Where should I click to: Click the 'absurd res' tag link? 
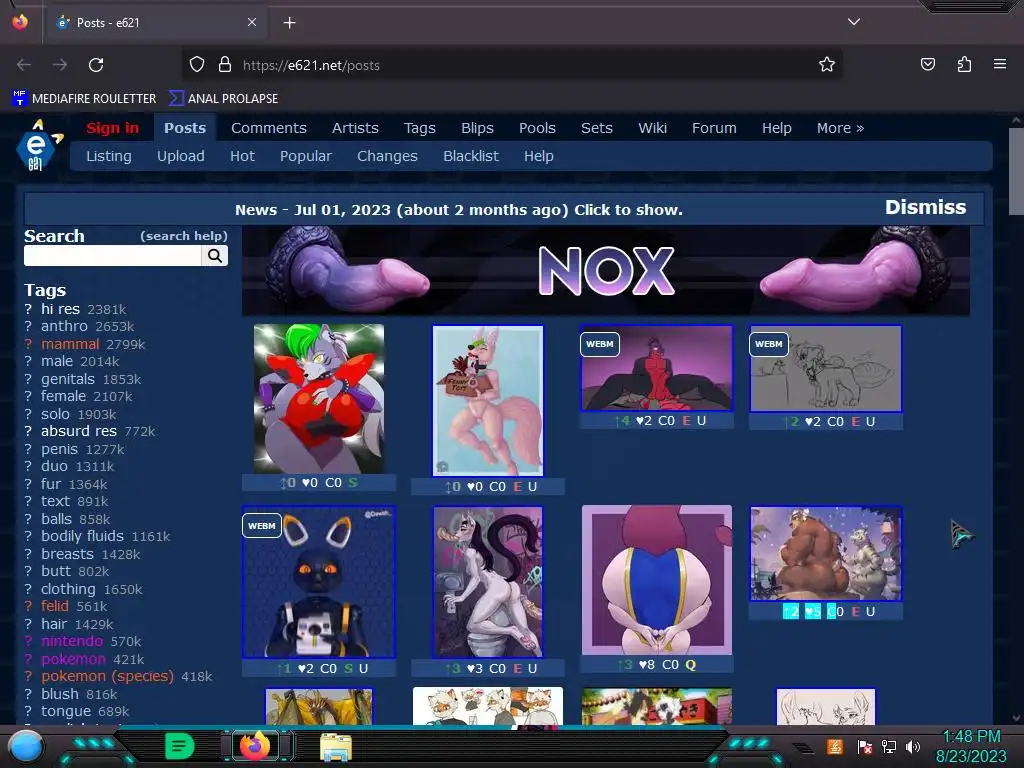tap(79, 431)
